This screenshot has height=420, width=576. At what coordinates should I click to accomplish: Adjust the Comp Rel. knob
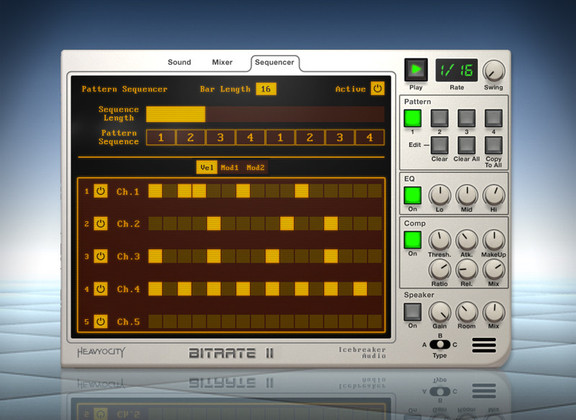coord(467,269)
